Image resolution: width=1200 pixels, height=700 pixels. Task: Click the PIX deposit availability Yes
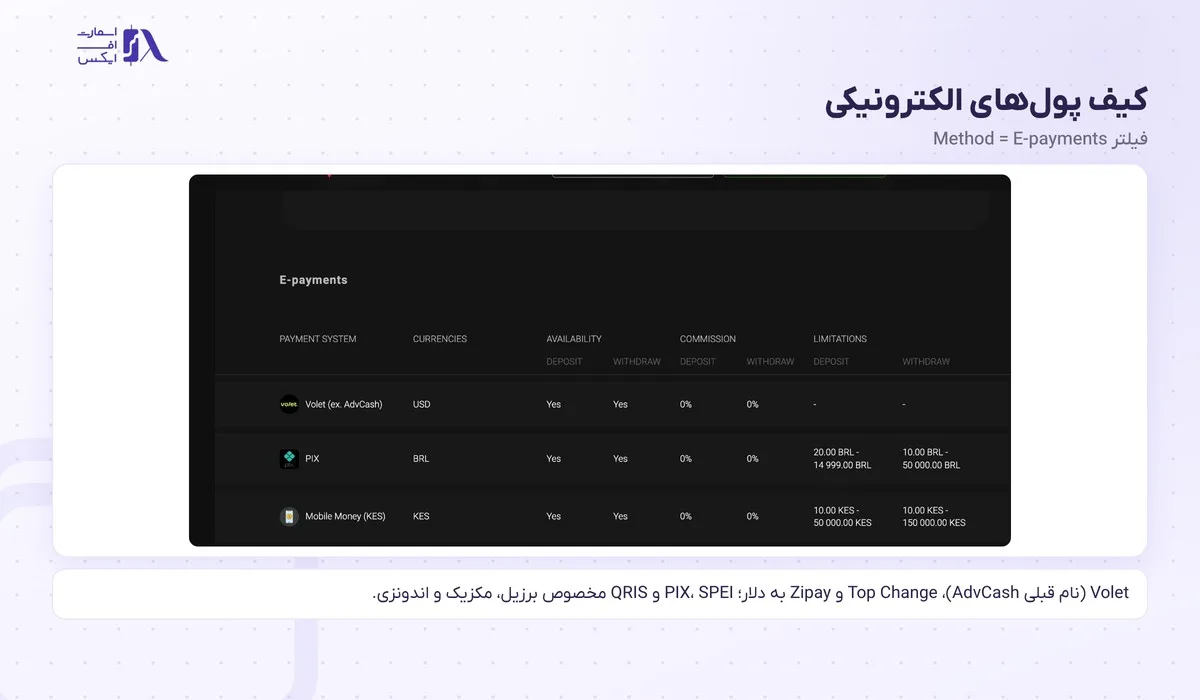(554, 459)
